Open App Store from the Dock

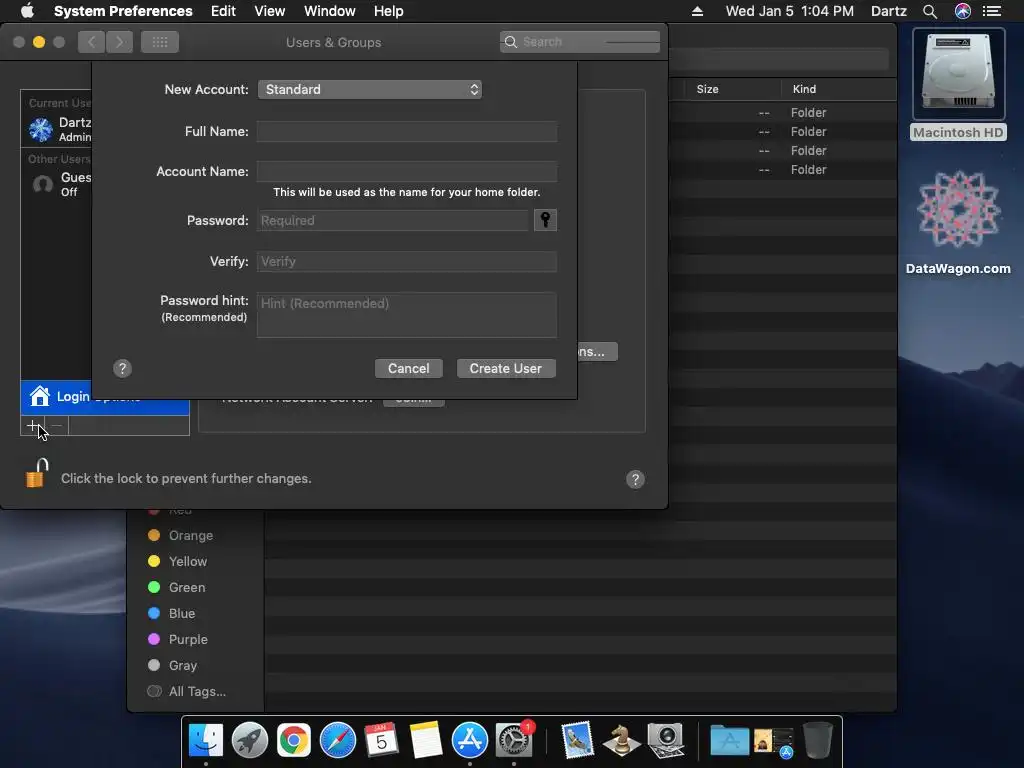click(470, 741)
